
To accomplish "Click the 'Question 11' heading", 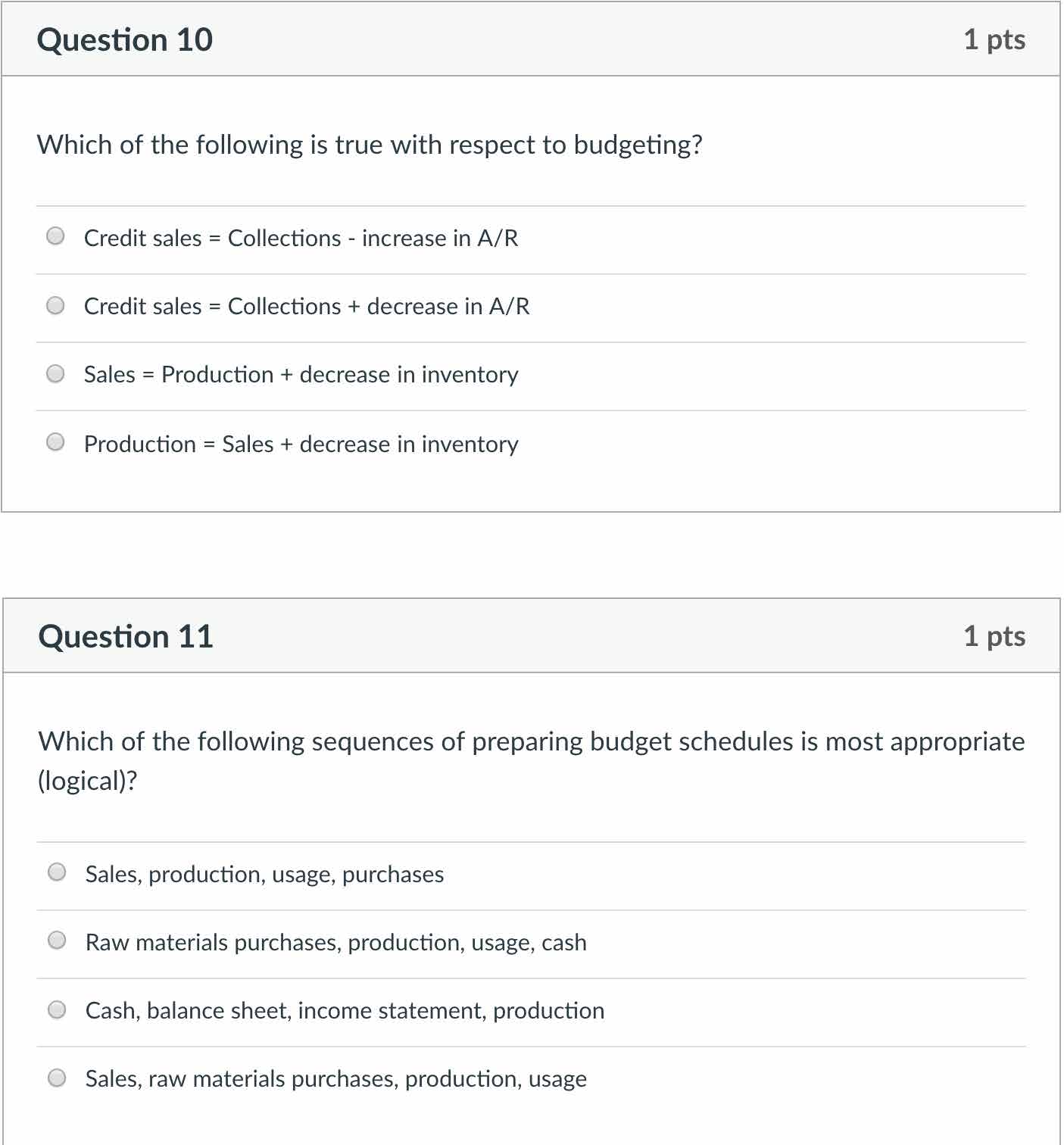I will (126, 636).
